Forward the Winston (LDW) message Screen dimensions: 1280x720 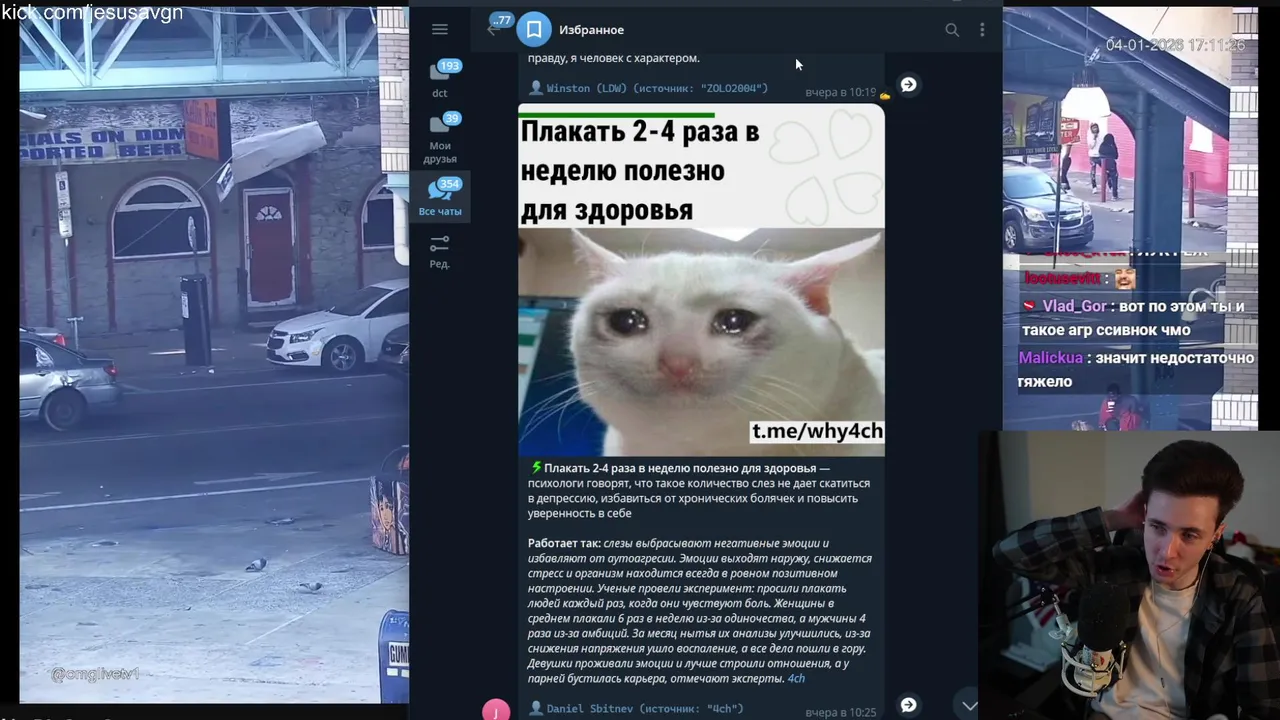pyautogui.click(x=908, y=85)
